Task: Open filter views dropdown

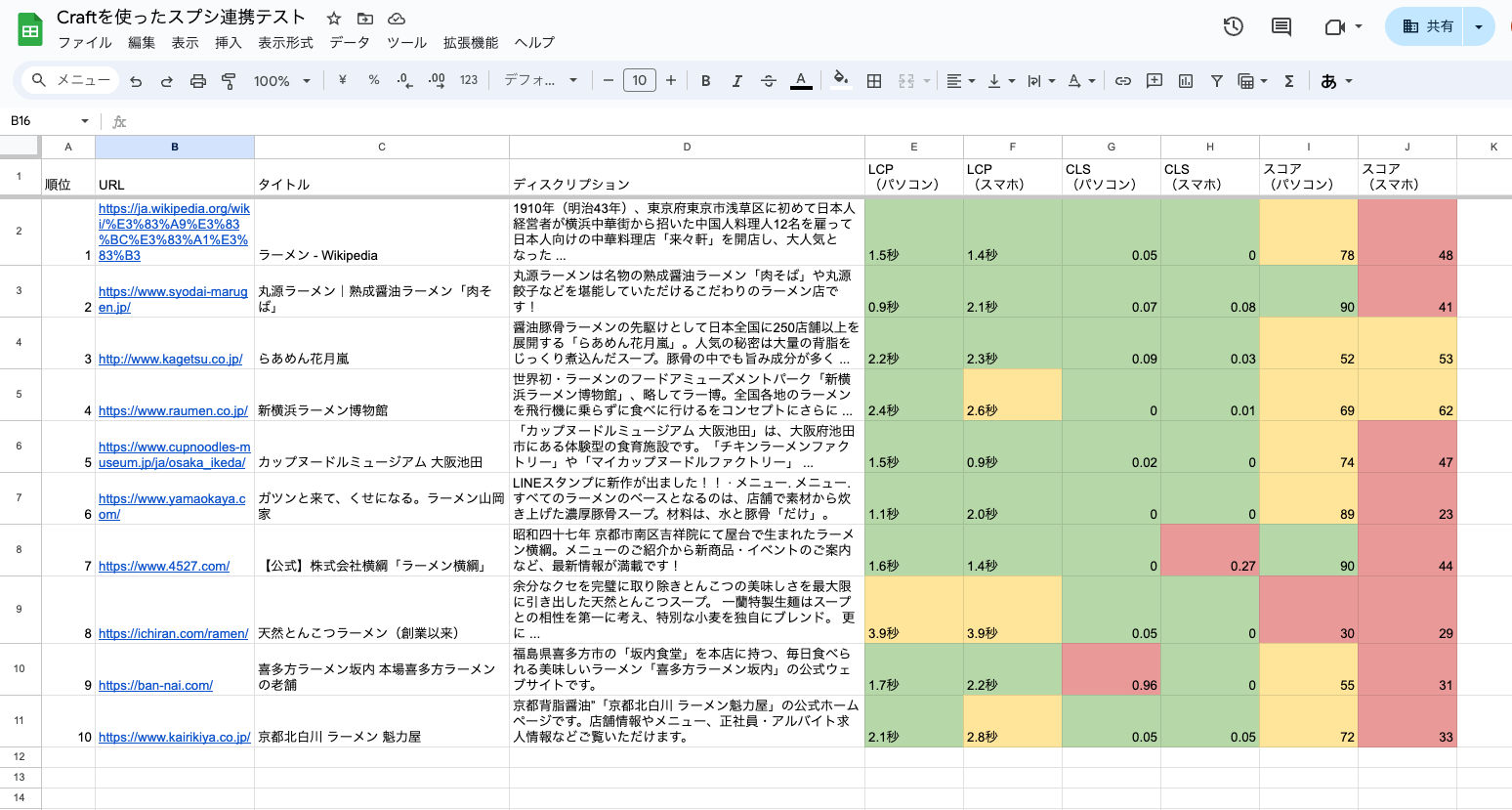Action: (x=1252, y=81)
